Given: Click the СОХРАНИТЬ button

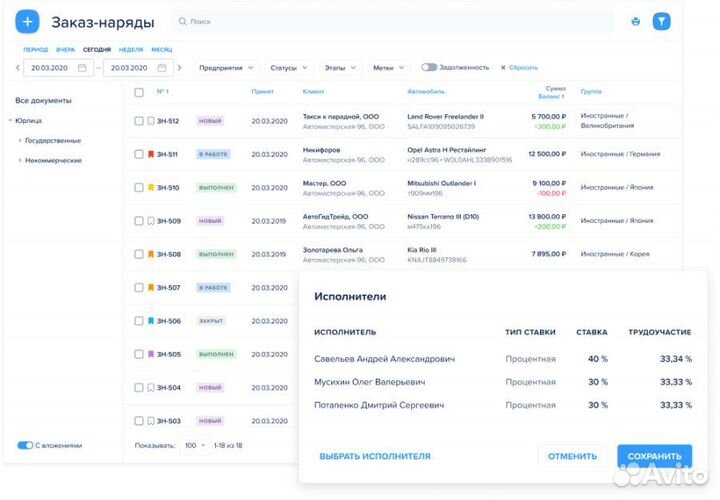Looking at the screenshot, I should pos(654,456).
